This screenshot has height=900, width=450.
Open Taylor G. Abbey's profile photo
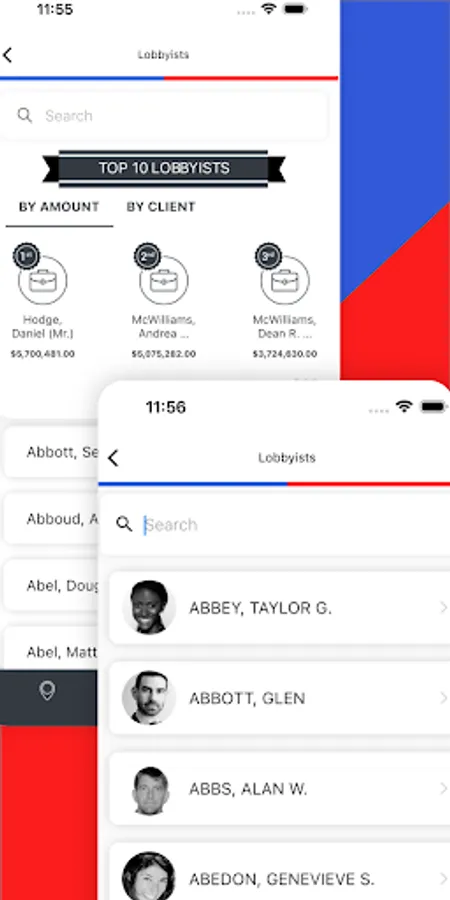[x=149, y=607]
